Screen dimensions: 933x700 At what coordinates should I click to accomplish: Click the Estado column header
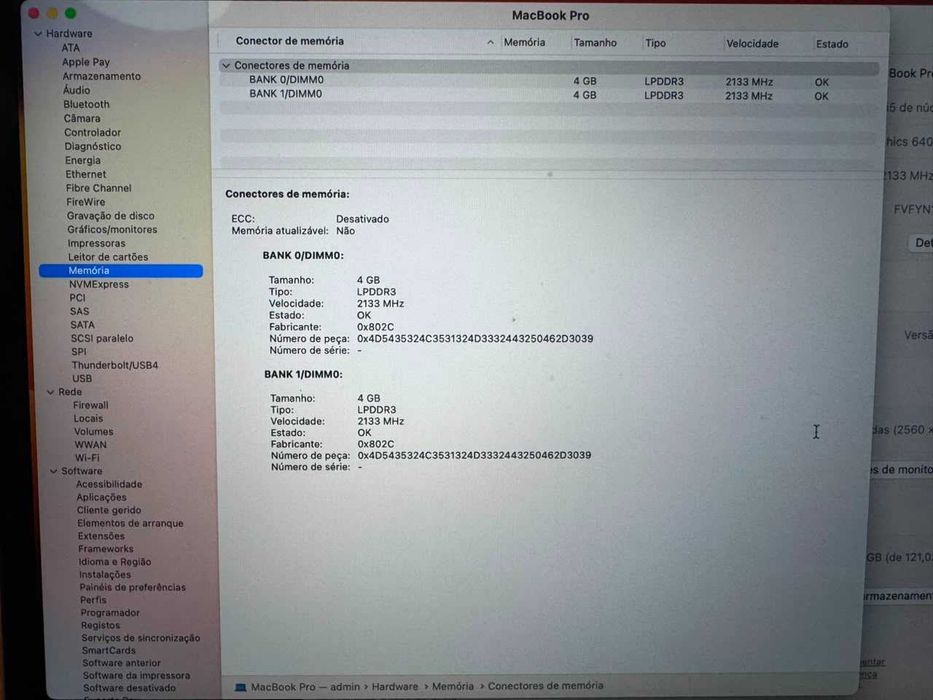(832, 44)
